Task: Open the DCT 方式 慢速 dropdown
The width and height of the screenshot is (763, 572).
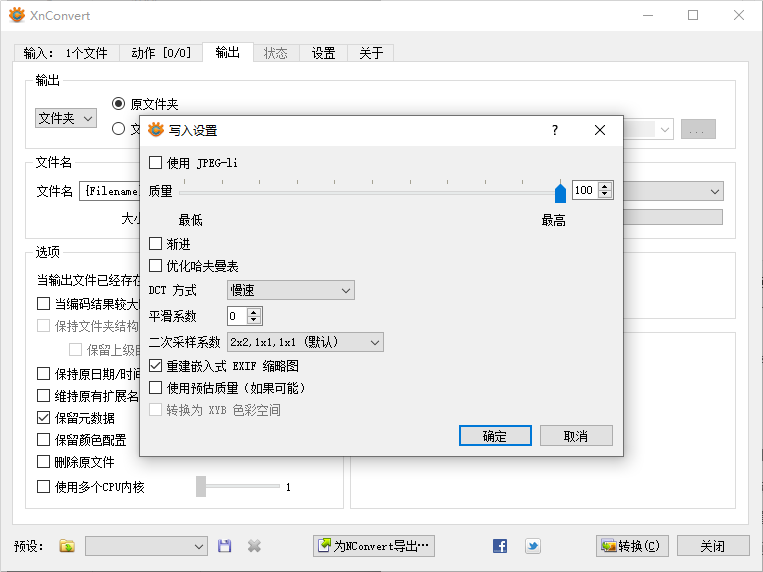Action: click(x=291, y=290)
